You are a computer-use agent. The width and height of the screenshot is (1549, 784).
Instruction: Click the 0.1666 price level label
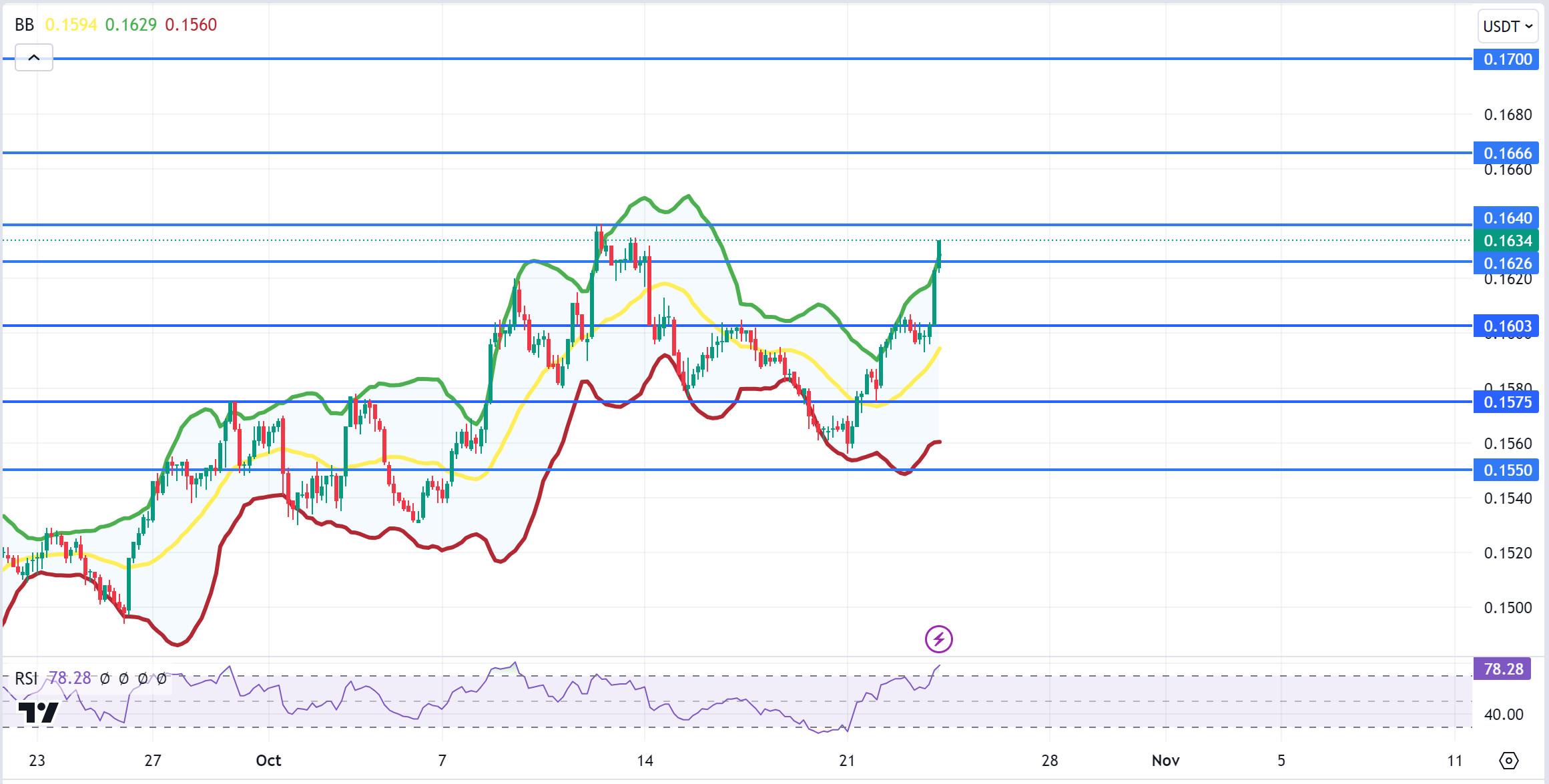pyautogui.click(x=1506, y=153)
